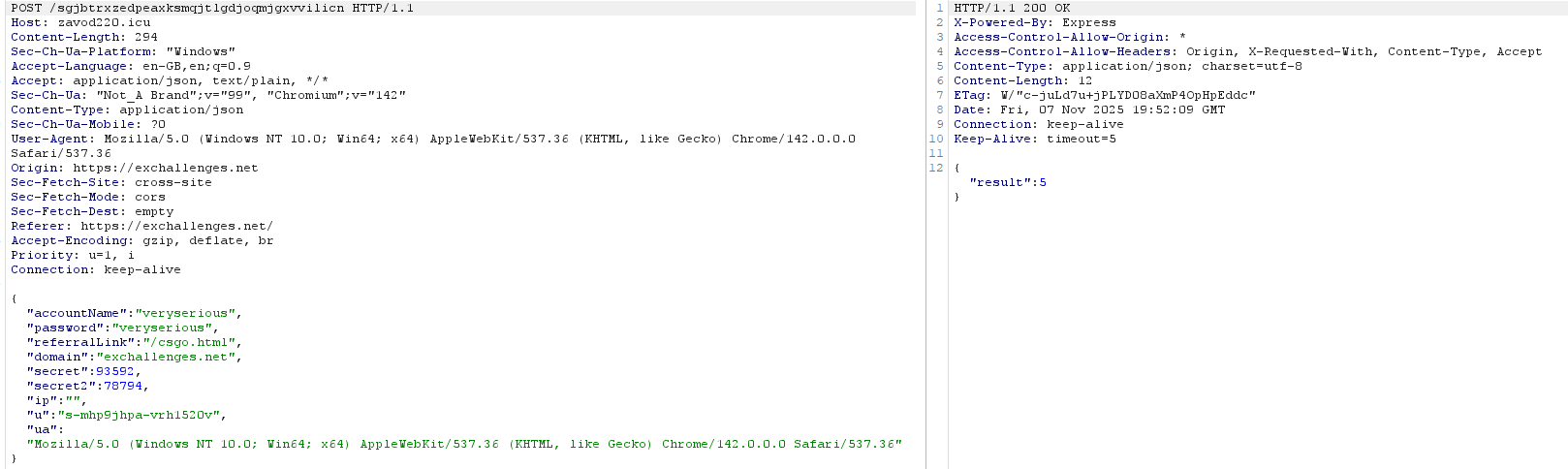Click the HTTP/1.1 200 OK status line
1568x469 pixels.
point(1012,8)
